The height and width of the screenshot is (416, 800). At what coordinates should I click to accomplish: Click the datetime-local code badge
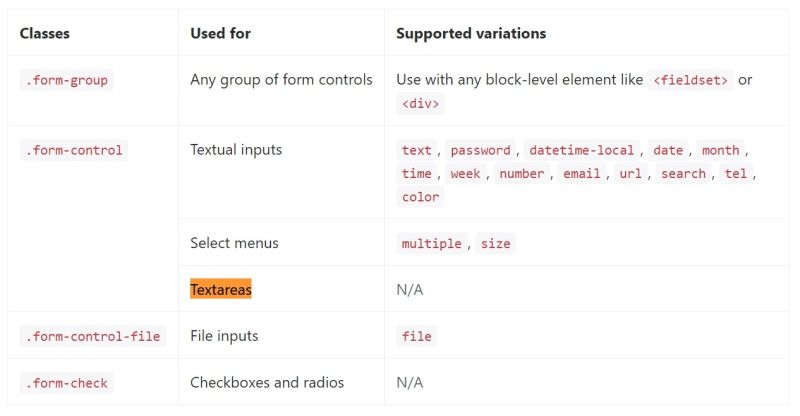click(x=581, y=150)
